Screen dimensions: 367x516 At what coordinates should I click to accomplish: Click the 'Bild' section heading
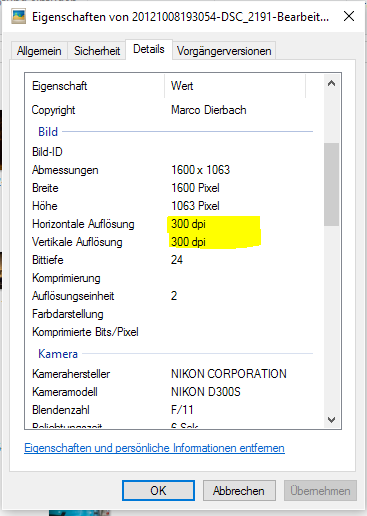click(x=48, y=132)
